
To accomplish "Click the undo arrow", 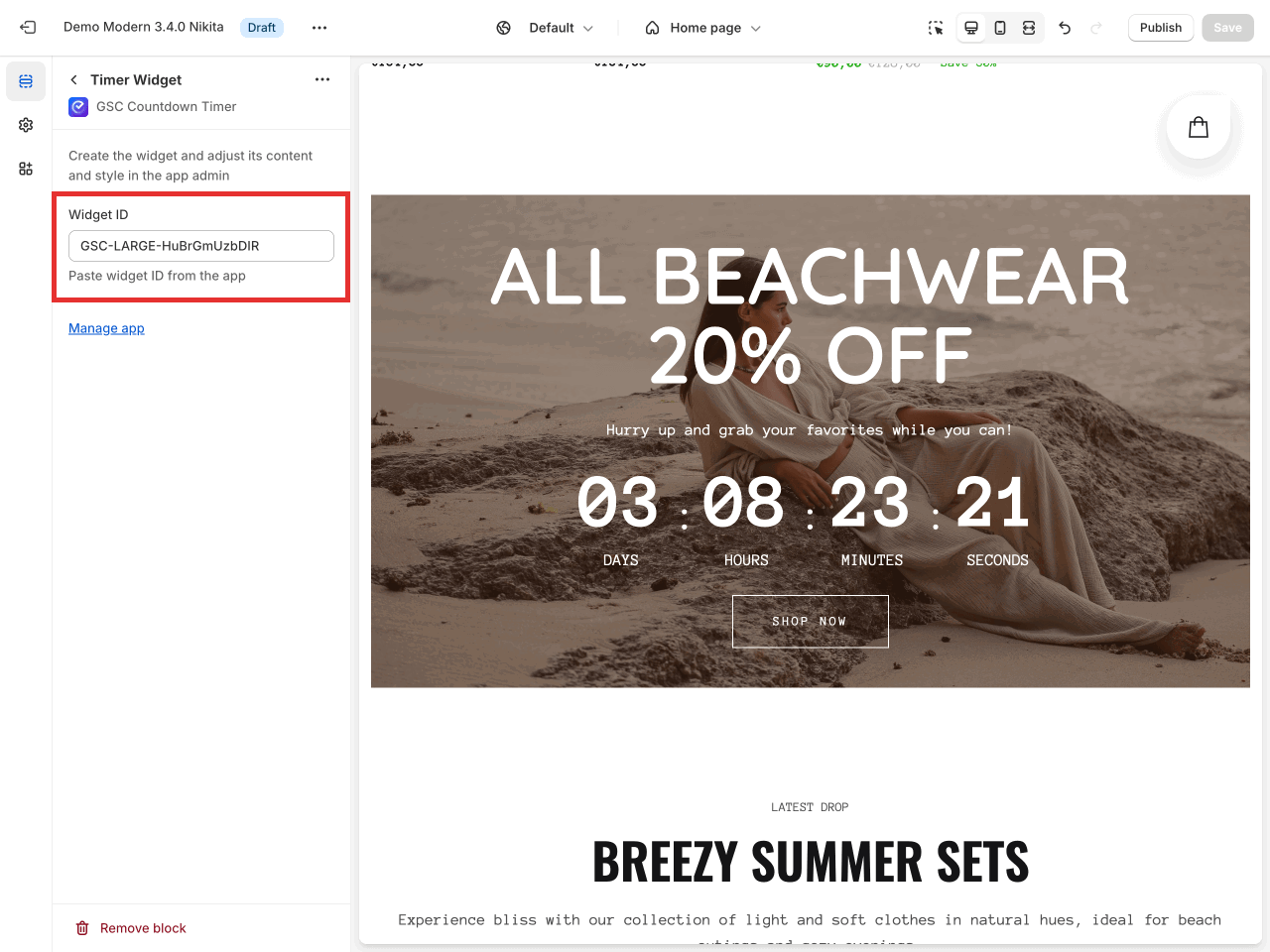I will click(x=1065, y=28).
